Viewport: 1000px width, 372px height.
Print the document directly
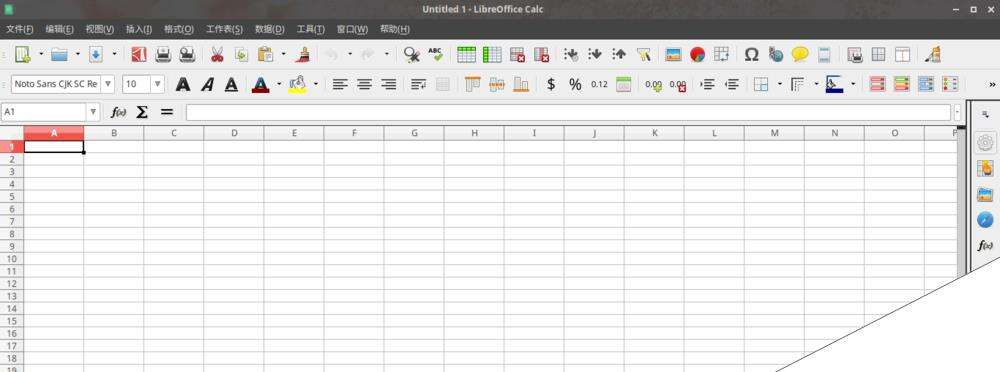[x=163, y=55]
